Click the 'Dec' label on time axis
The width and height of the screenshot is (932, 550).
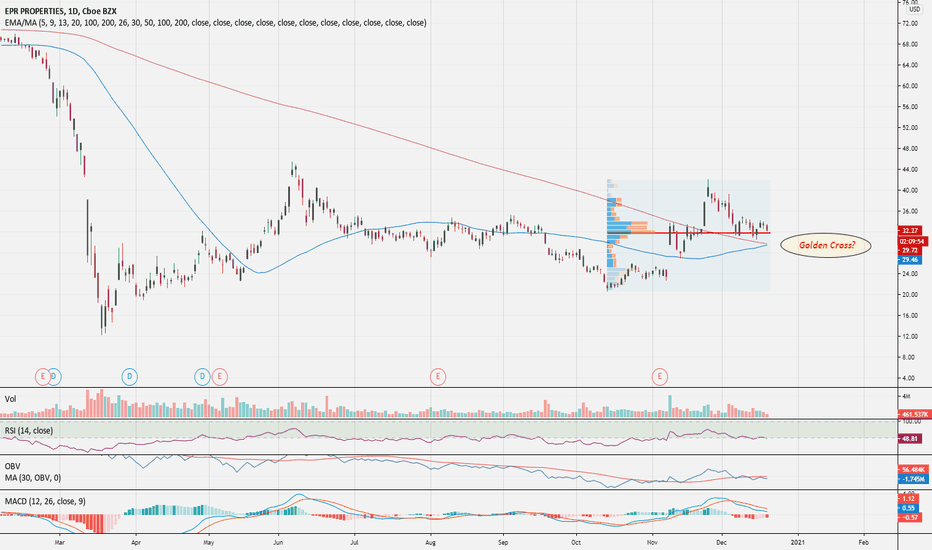pos(722,542)
